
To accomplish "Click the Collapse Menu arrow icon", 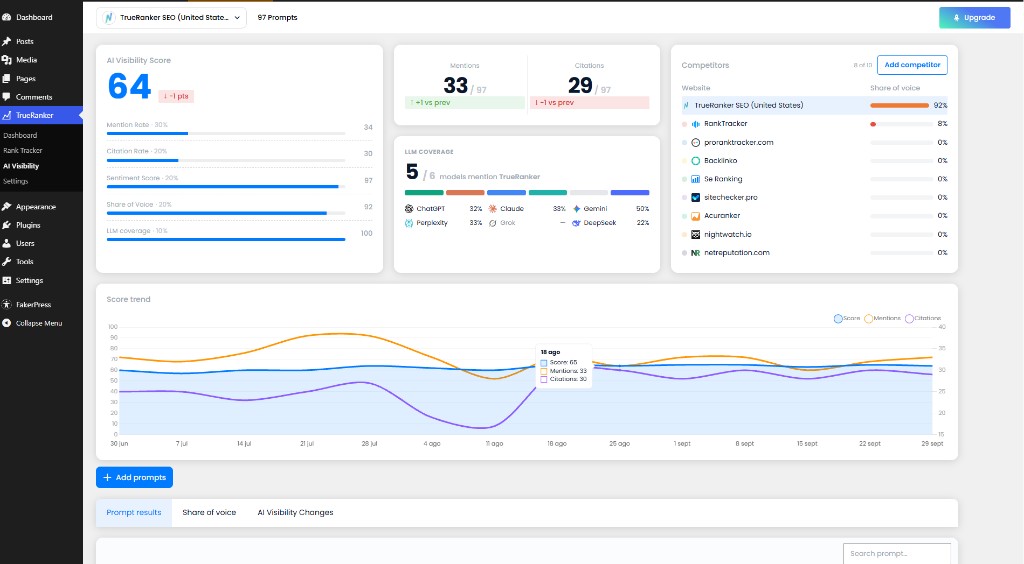I will (x=7, y=323).
